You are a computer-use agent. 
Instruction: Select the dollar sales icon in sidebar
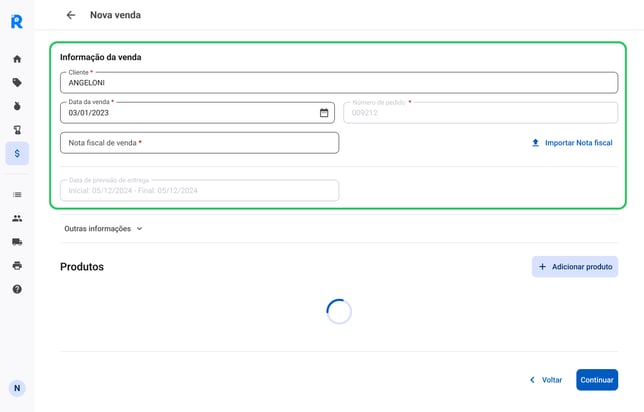point(17,153)
